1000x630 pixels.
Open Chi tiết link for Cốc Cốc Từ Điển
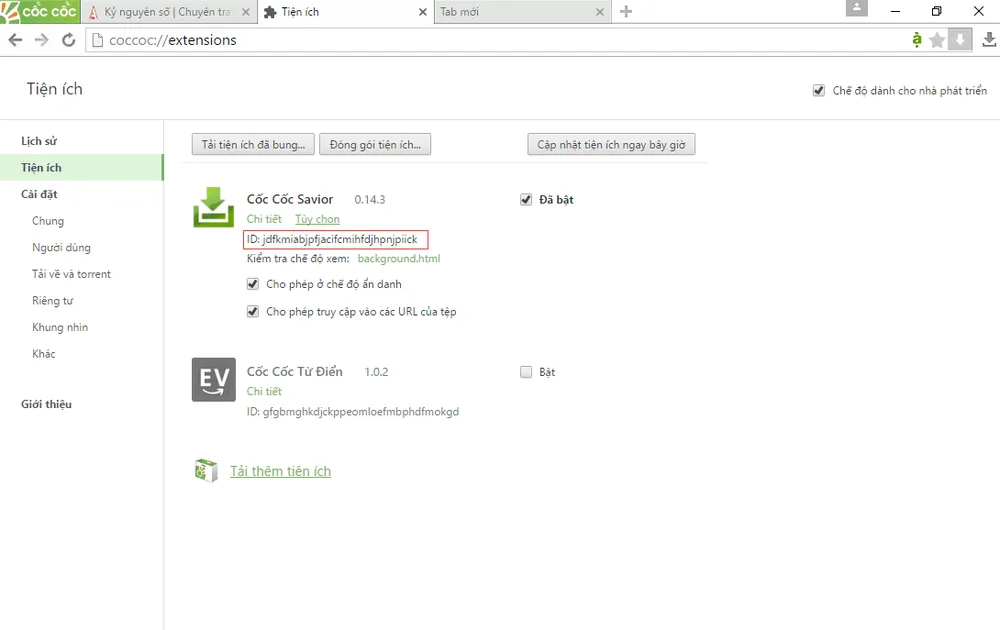coord(264,391)
